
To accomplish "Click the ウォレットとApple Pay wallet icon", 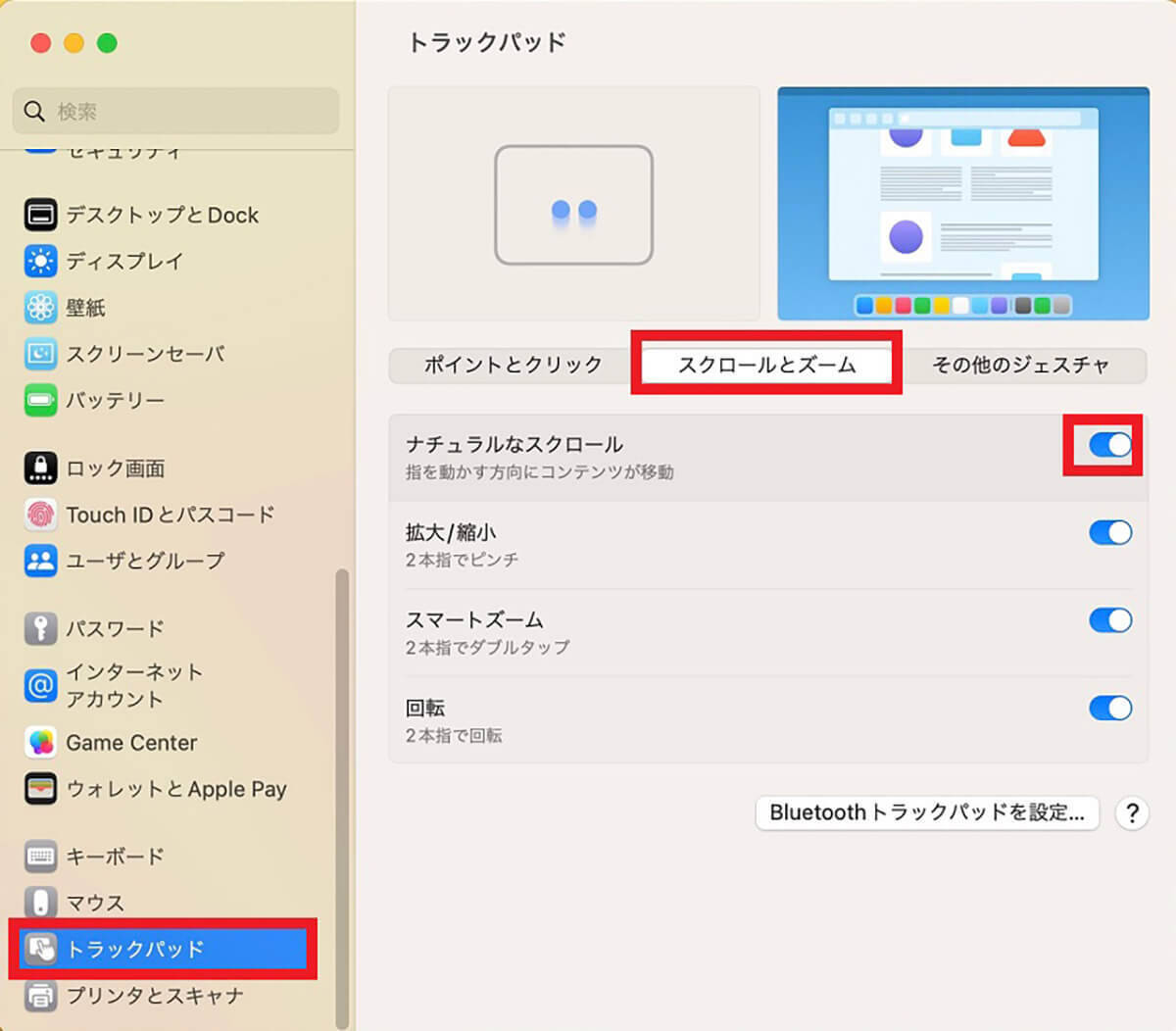I will (40, 789).
